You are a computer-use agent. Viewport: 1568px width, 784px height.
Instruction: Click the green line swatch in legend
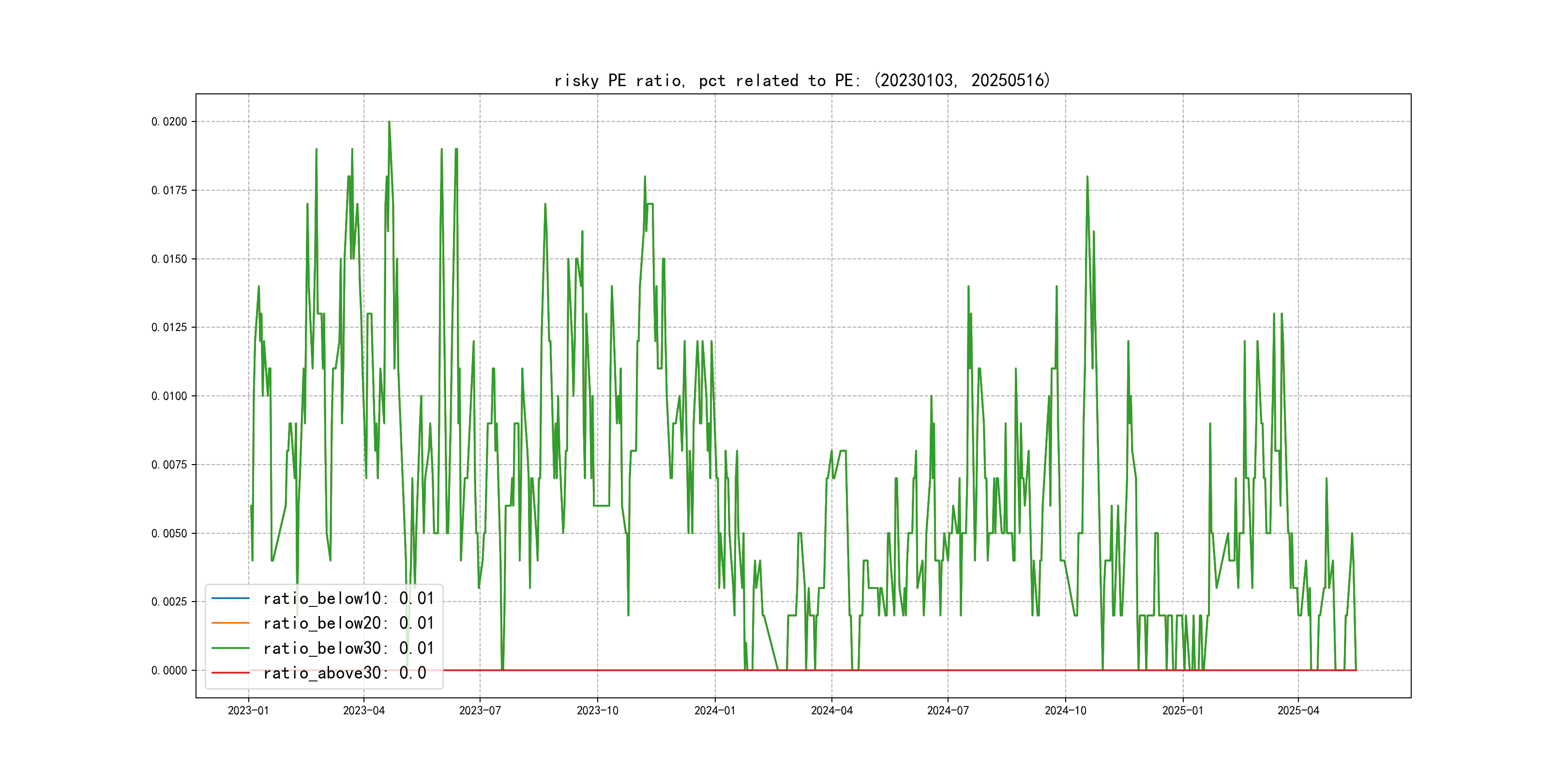(230, 648)
